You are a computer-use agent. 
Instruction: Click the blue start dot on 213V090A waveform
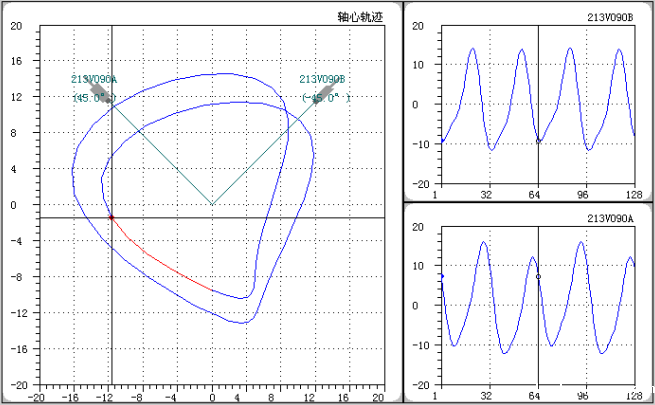tap(441, 275)
